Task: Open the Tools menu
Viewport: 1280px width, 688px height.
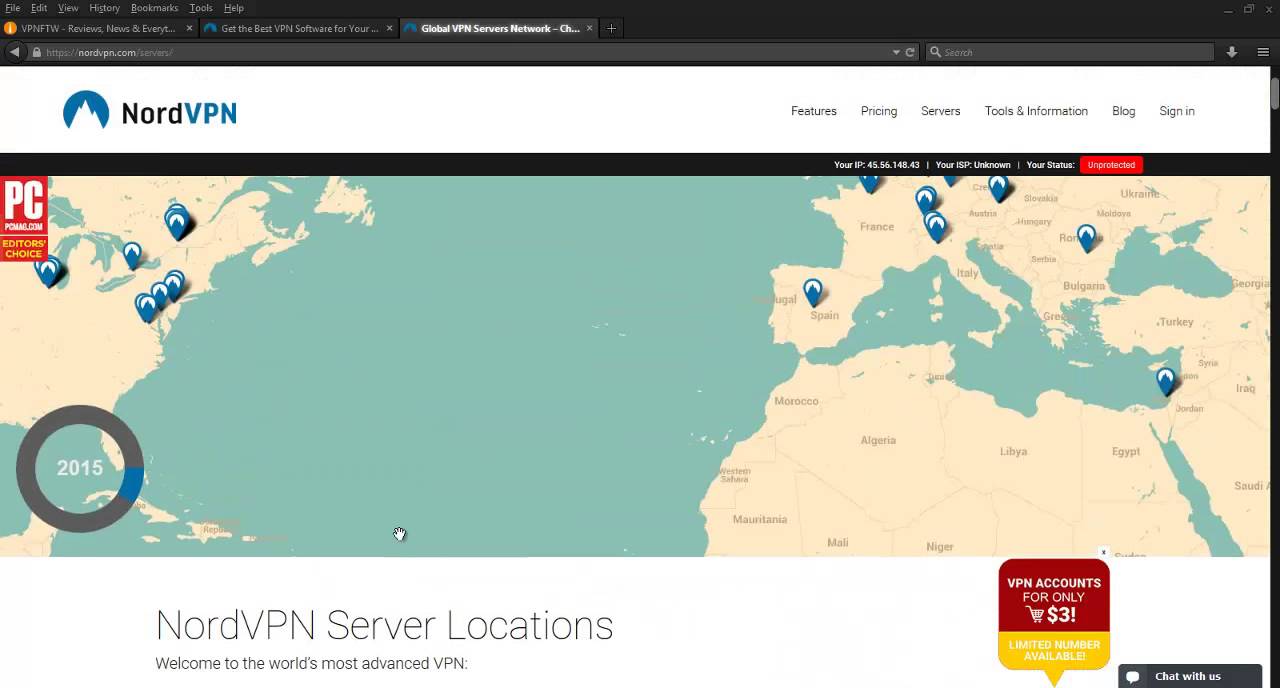Action: (201, 8)
